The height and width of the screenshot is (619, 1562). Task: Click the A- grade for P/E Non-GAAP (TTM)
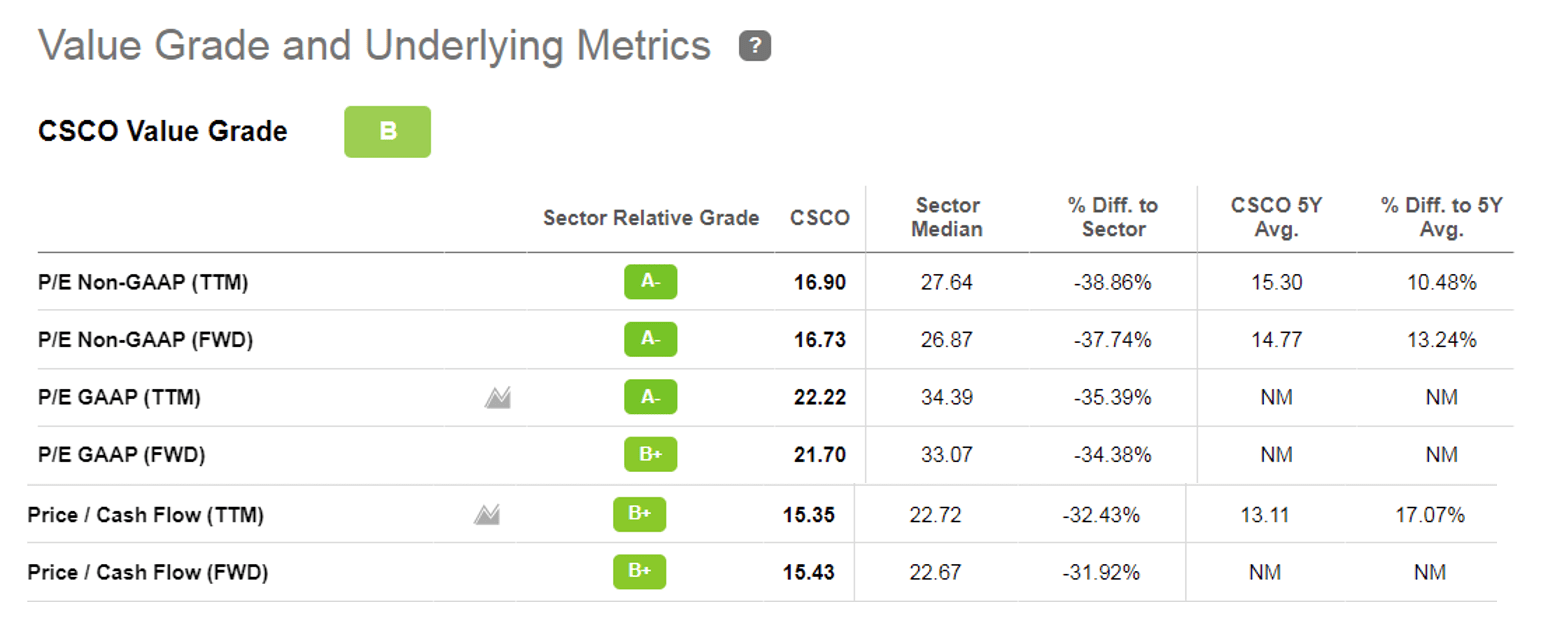tap(651, 282)
